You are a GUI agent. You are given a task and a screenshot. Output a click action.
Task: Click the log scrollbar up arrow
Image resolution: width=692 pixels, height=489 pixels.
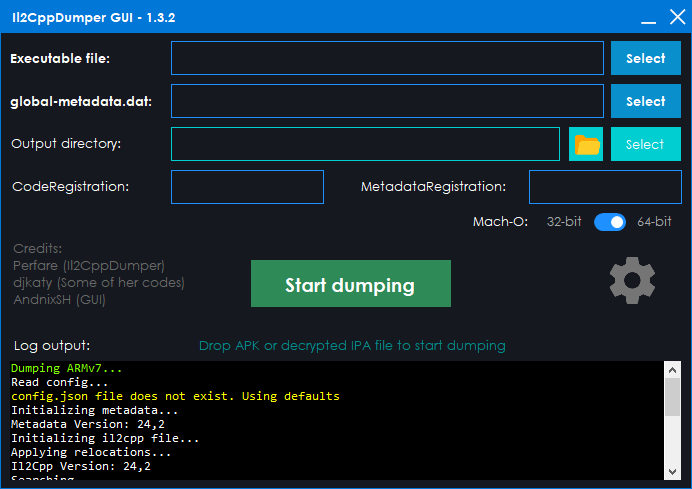[672, 370]
